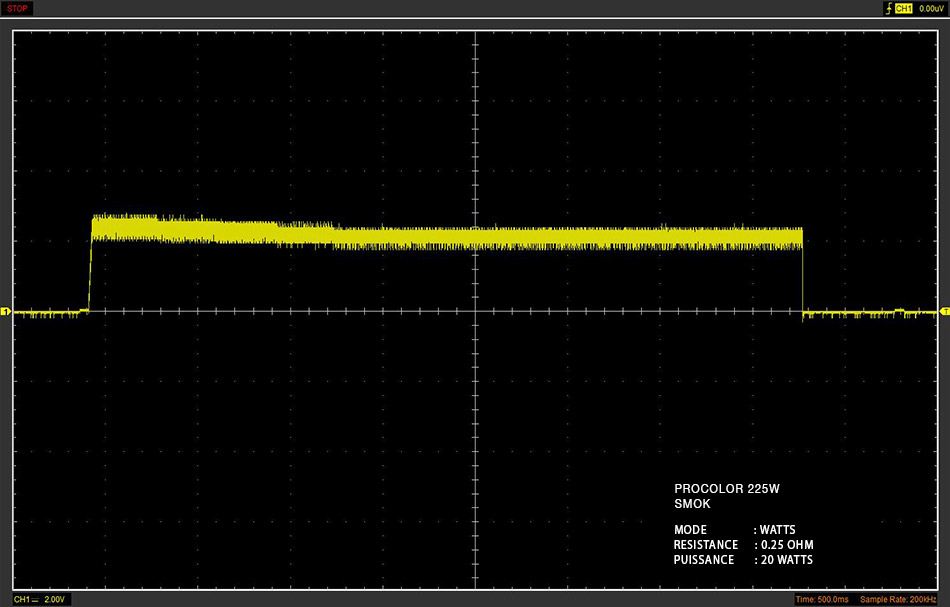Viewport: 950px width, 607px height.
Task: Open the Sample Rate 200kHz readout
Action: tap(898, 599)
